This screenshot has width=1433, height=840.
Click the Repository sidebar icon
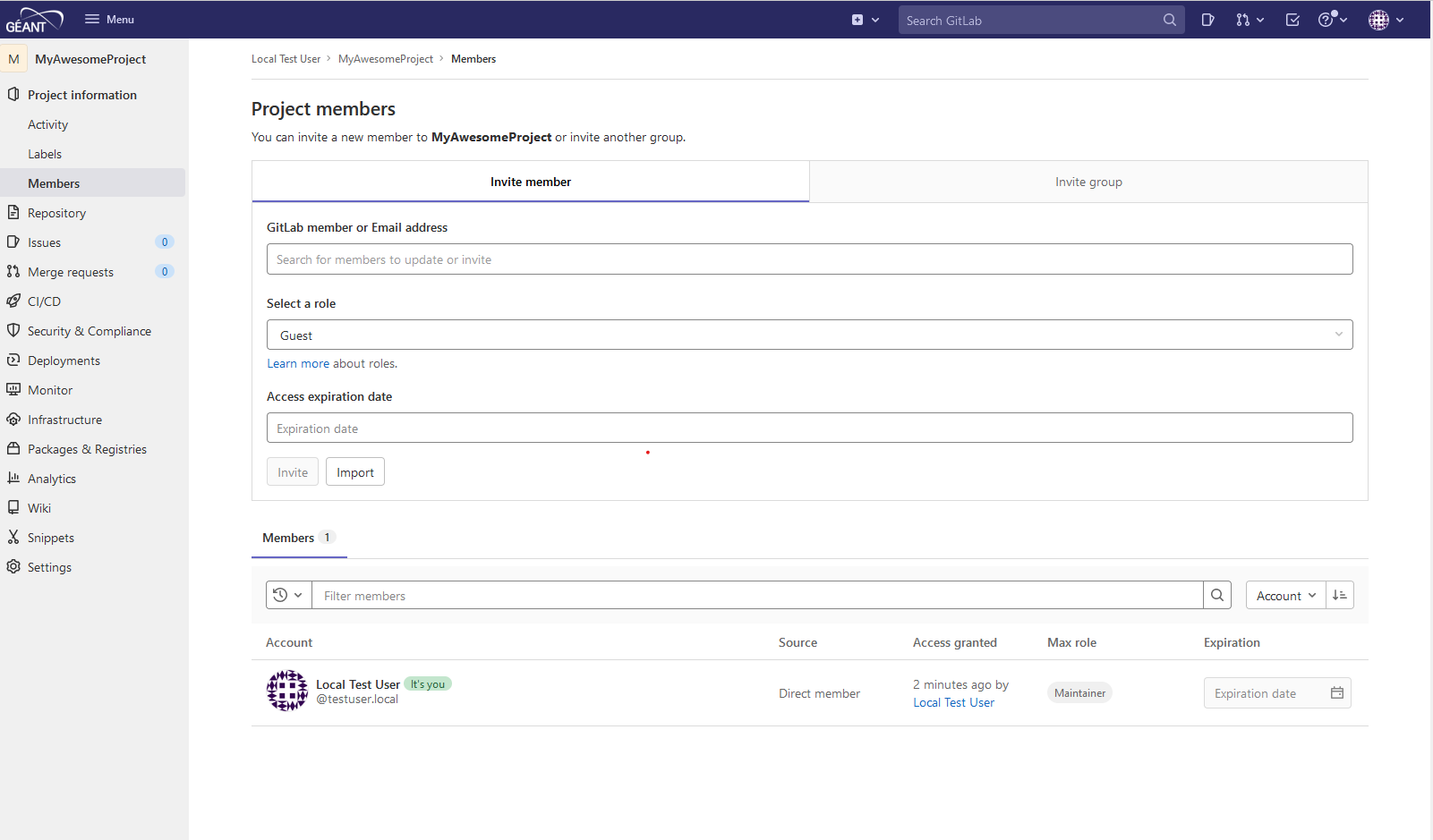pos(13,212)
